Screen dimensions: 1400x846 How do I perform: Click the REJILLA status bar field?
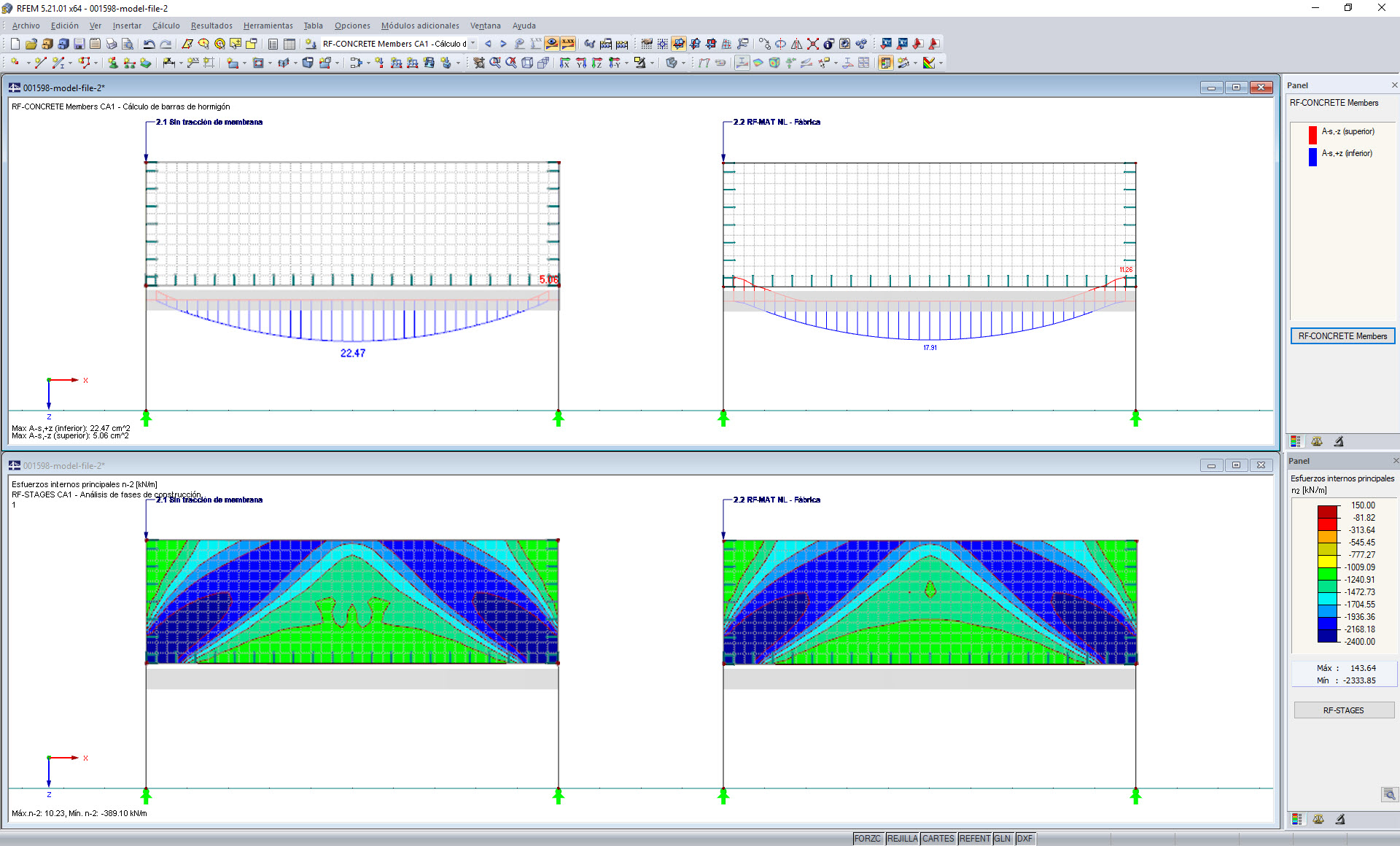click(902, 839)
